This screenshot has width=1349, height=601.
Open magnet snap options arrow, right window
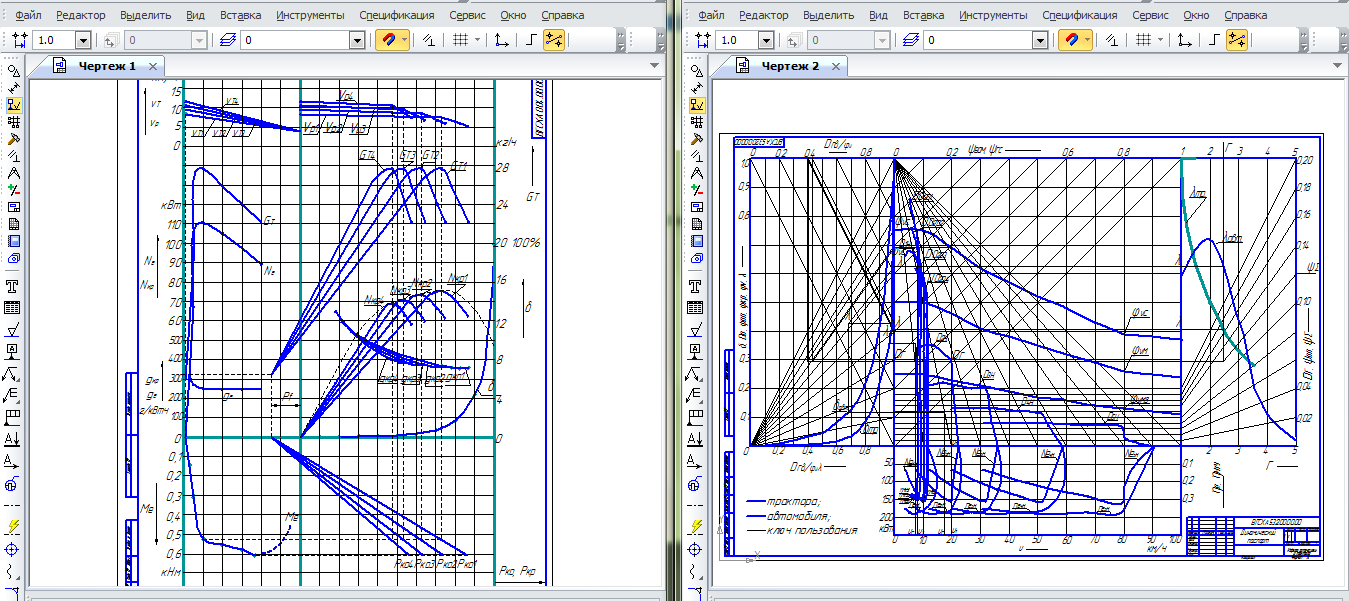[x=1087, y=40]
